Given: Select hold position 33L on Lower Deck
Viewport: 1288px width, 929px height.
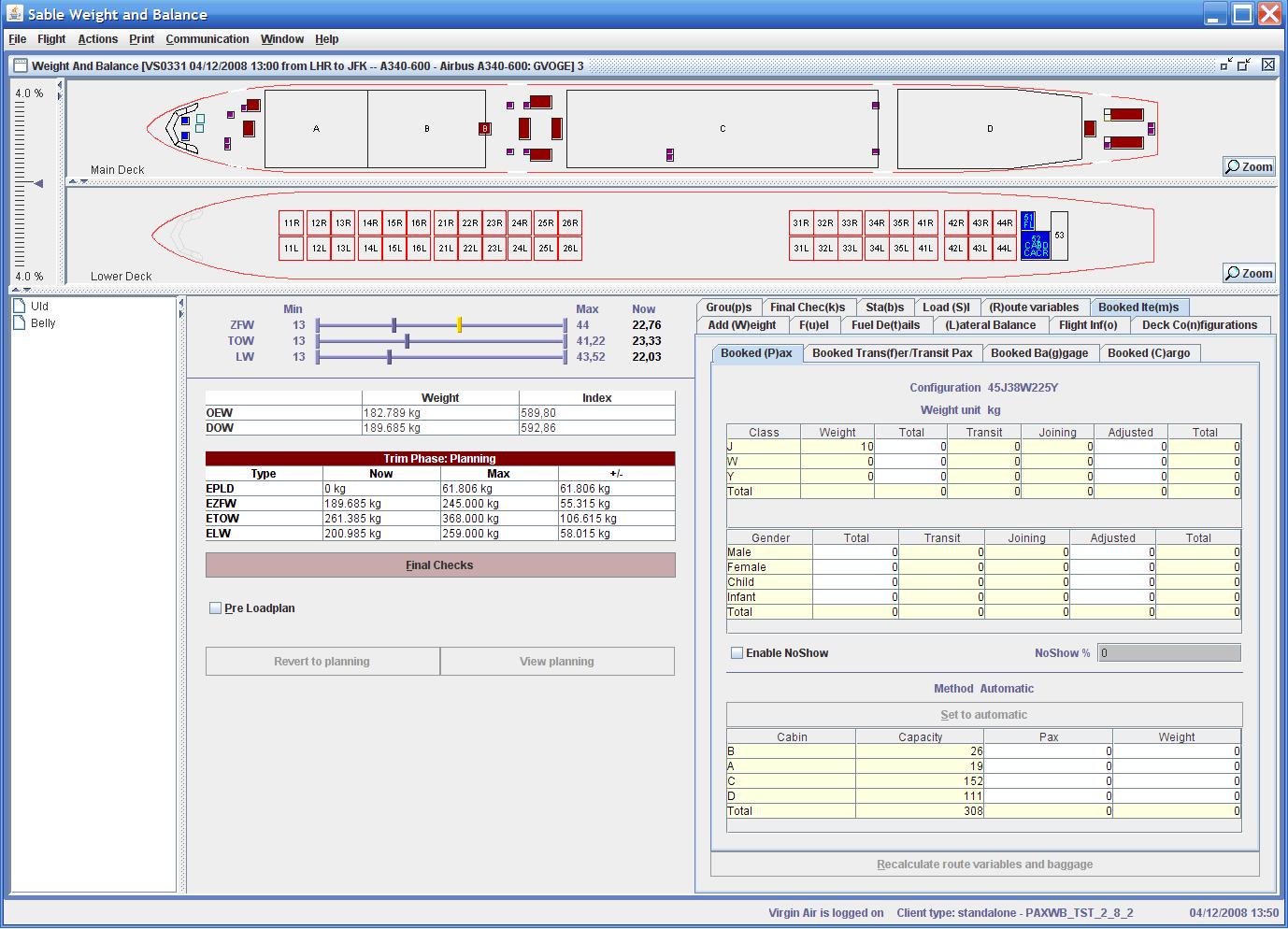Looking at the screenshot, I should click(850, 249).
